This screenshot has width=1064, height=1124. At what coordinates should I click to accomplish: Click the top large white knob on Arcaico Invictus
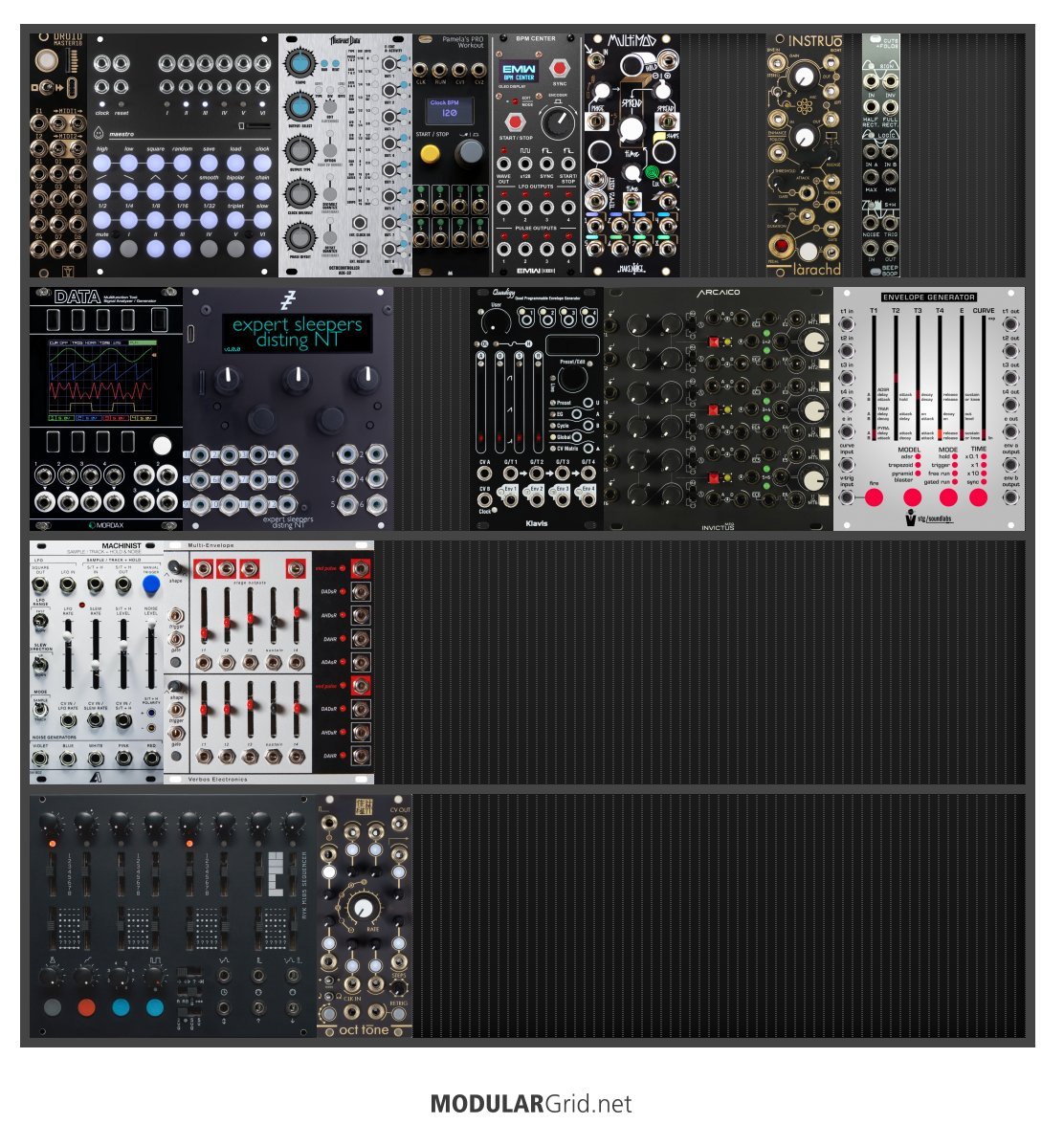(813, 342)
